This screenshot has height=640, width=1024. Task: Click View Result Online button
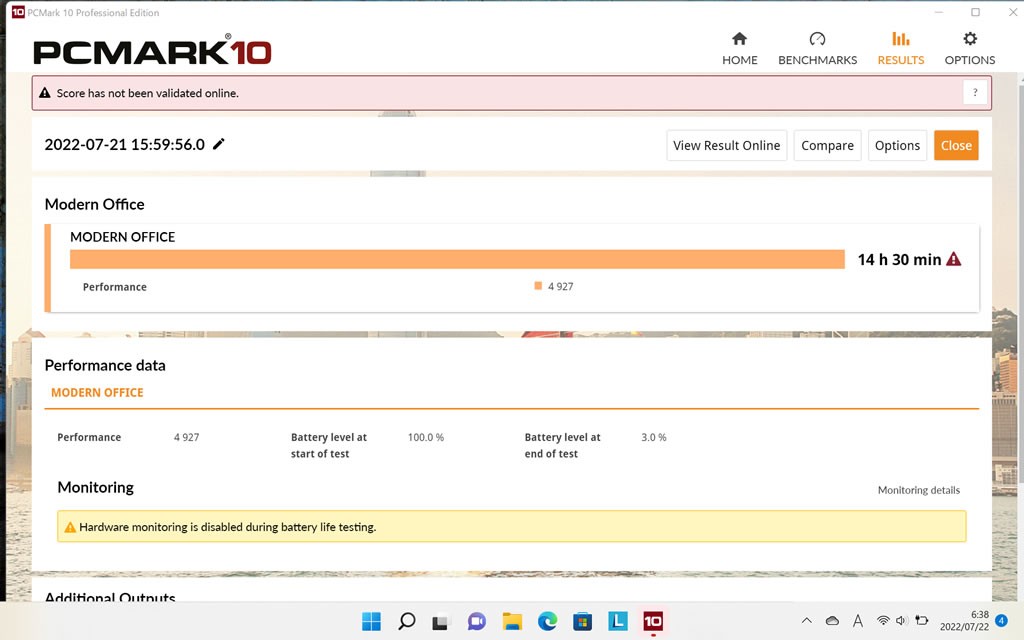(726, 145)
